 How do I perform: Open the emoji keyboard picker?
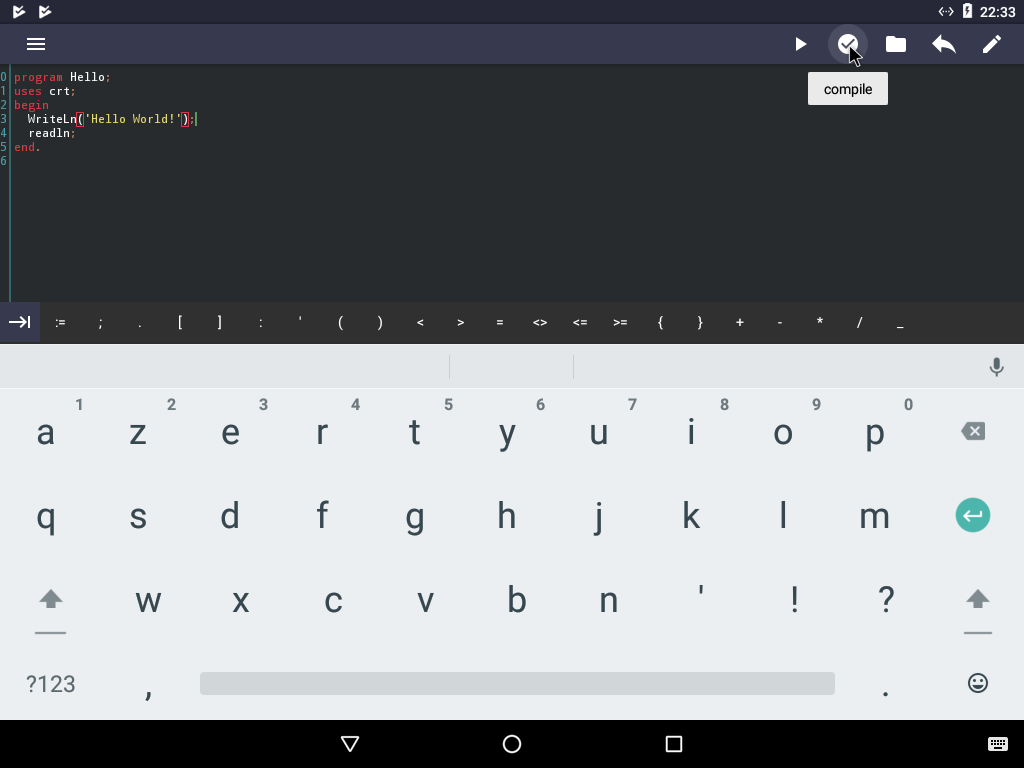coord(977,683)
